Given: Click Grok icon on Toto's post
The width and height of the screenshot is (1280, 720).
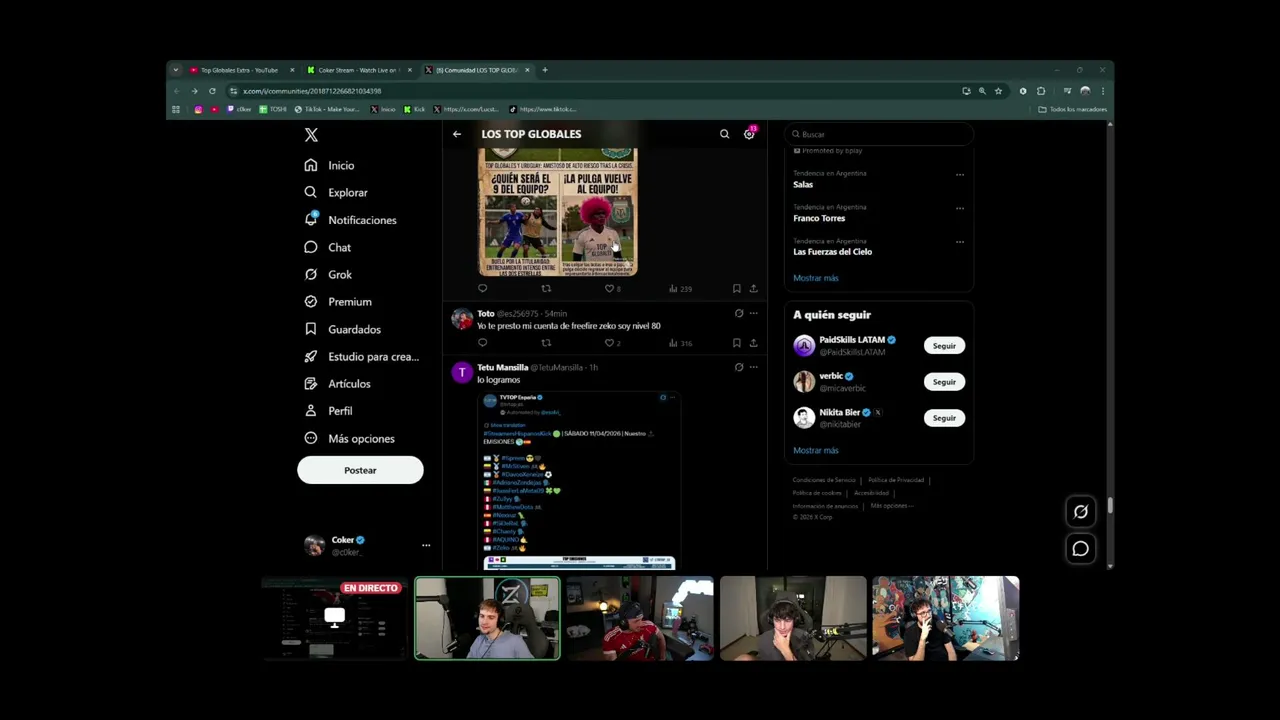Looking at the screenshot, I should coord(739,313).
